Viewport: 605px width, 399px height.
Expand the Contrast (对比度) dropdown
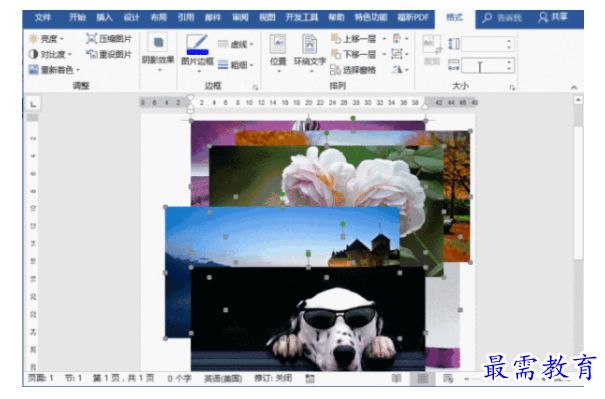pyautogui.click(x=50, y=54)
